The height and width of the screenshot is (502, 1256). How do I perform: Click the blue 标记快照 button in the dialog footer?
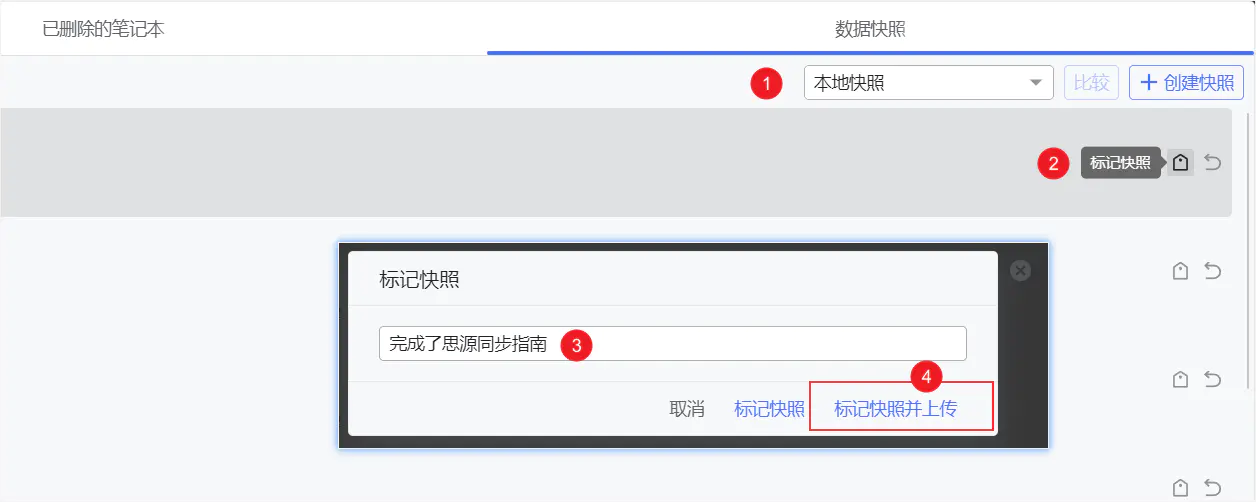coord(769,408)
